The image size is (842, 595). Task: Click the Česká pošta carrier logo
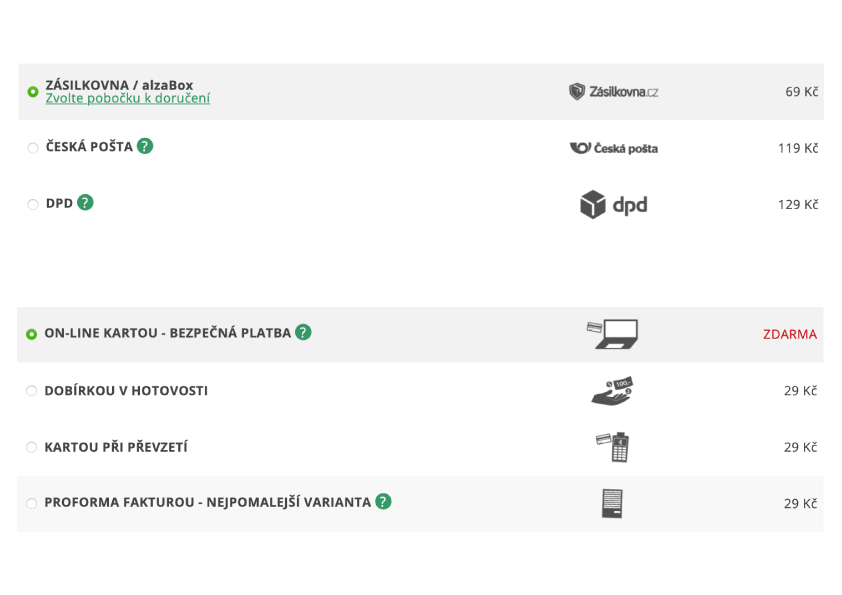[613, 148]
